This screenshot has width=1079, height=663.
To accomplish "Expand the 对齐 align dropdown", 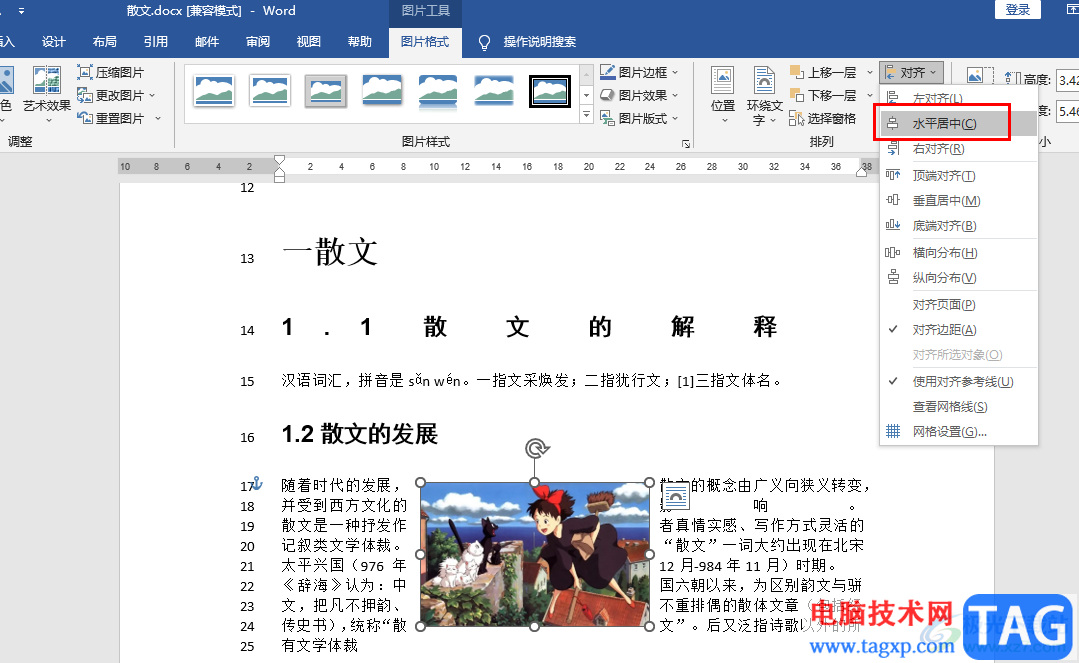I will 911,72.
